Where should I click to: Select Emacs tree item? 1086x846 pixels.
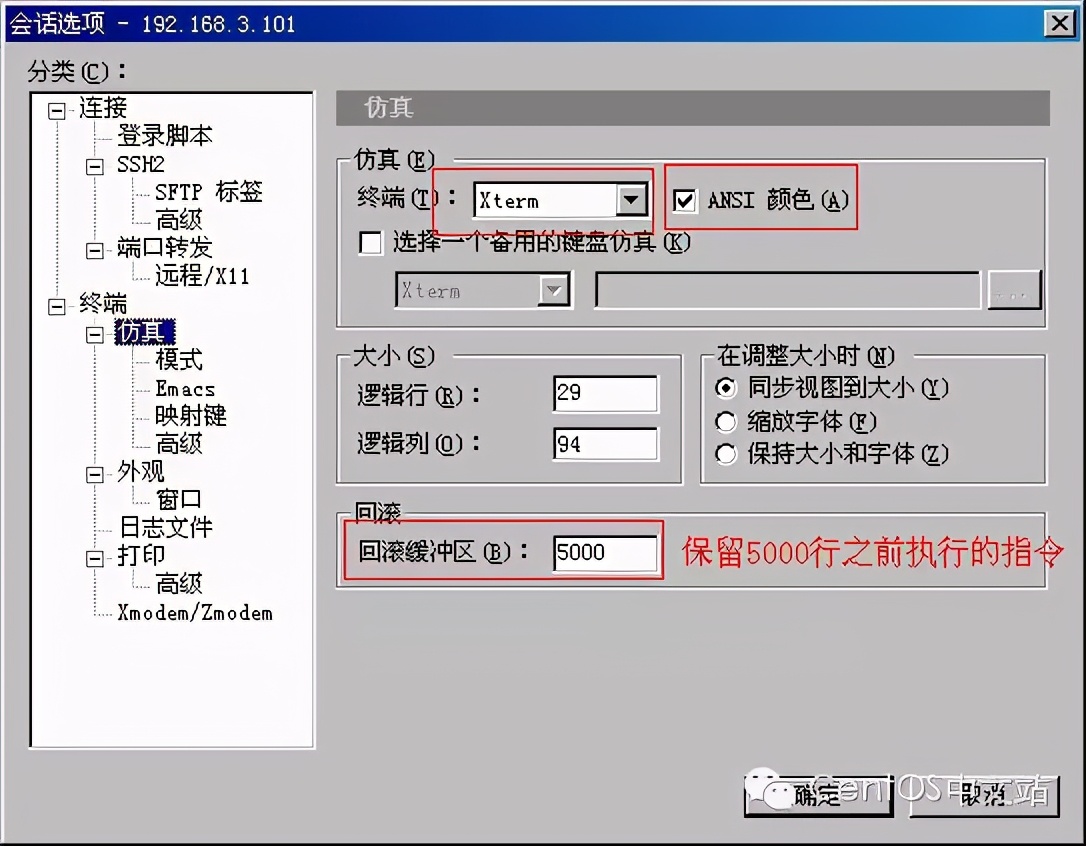pos(185,389)
